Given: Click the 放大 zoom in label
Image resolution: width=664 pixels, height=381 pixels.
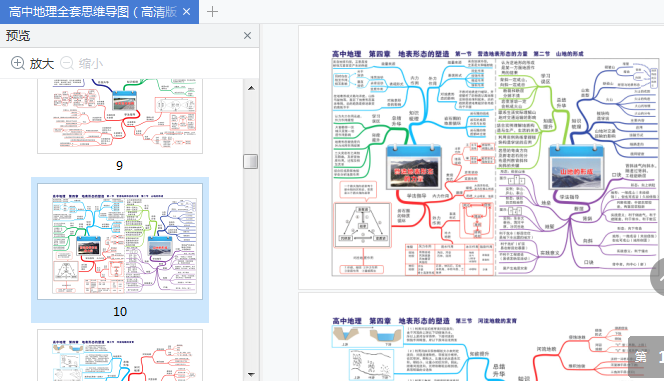Looking at the screenshot, I should click(x=42, y=64).
